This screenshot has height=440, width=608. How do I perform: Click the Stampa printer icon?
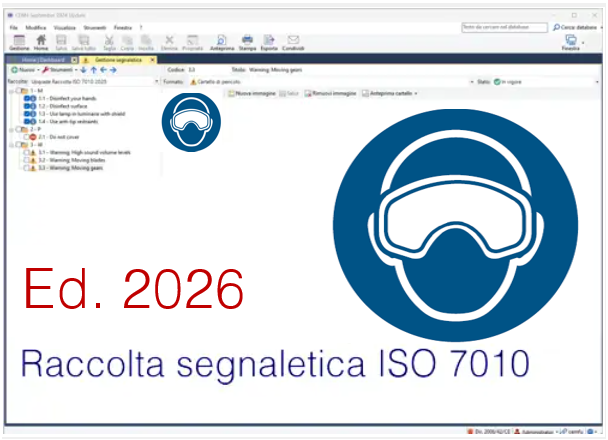(x=247, y=41)
